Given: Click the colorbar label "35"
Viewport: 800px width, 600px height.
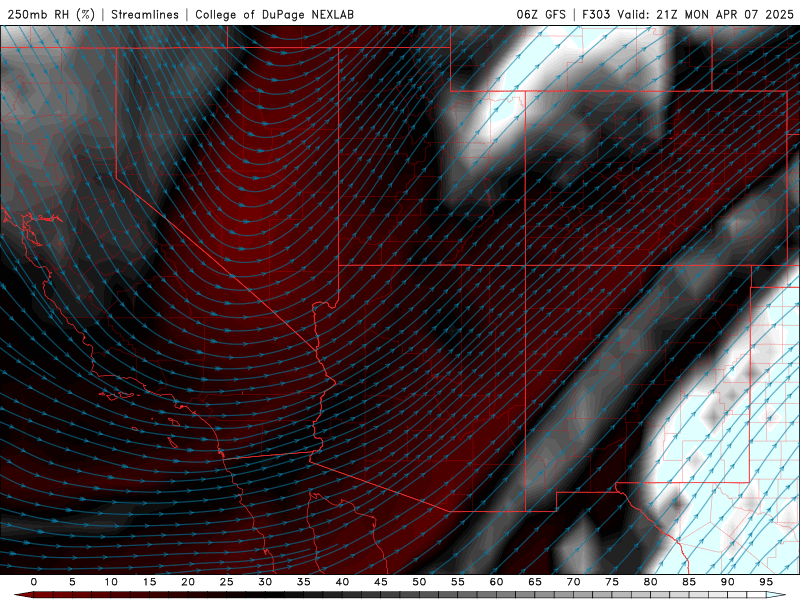Looking at the screenshot, I should click(x=304, y=582).
